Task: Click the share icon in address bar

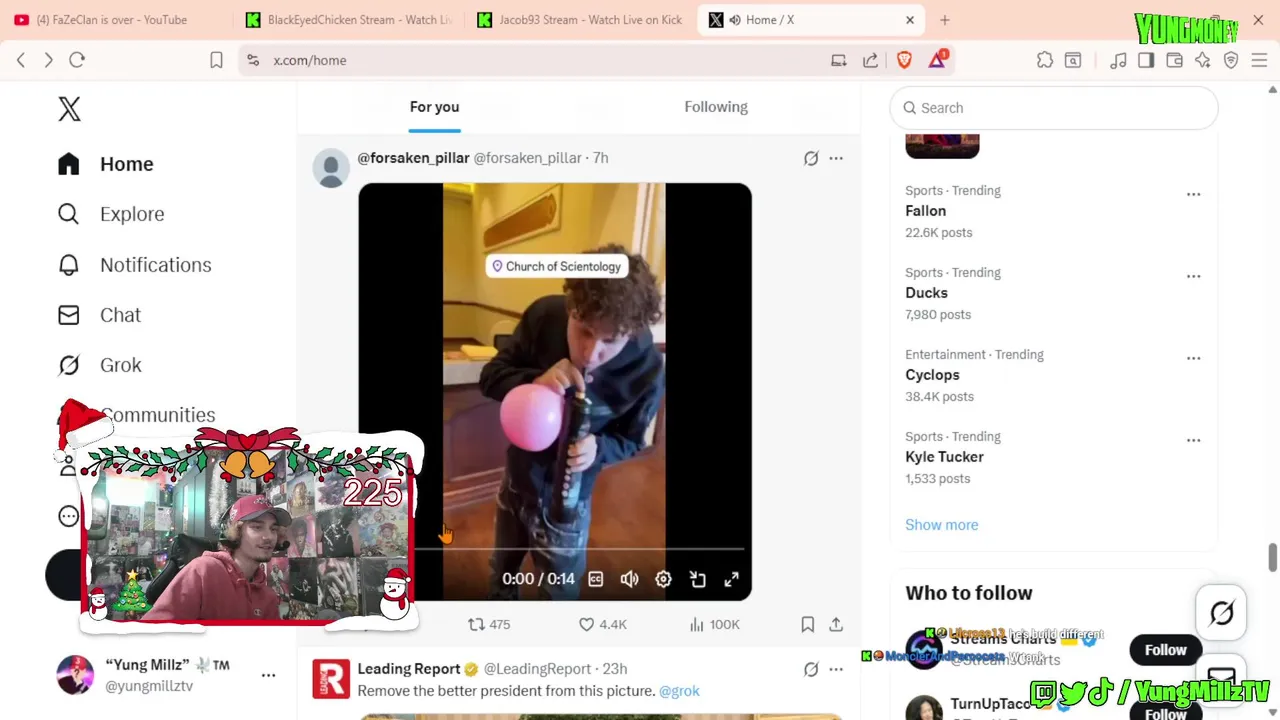Action: 870,60
